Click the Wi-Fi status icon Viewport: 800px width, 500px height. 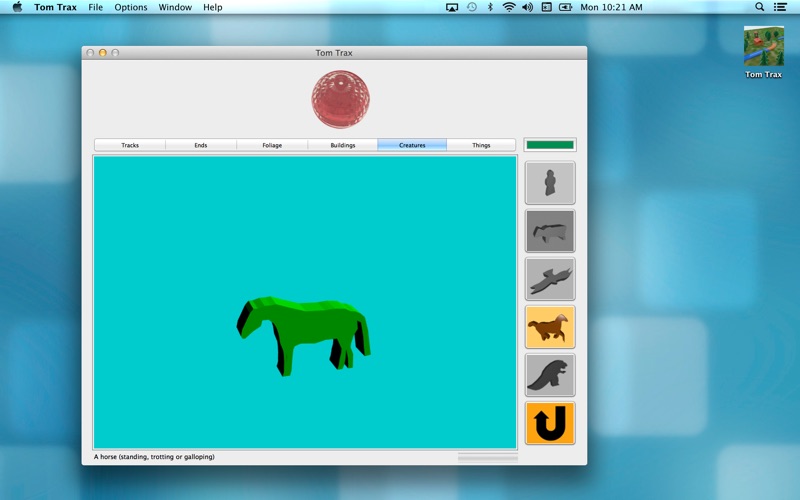pyautogui.click(x=509, y=7)
